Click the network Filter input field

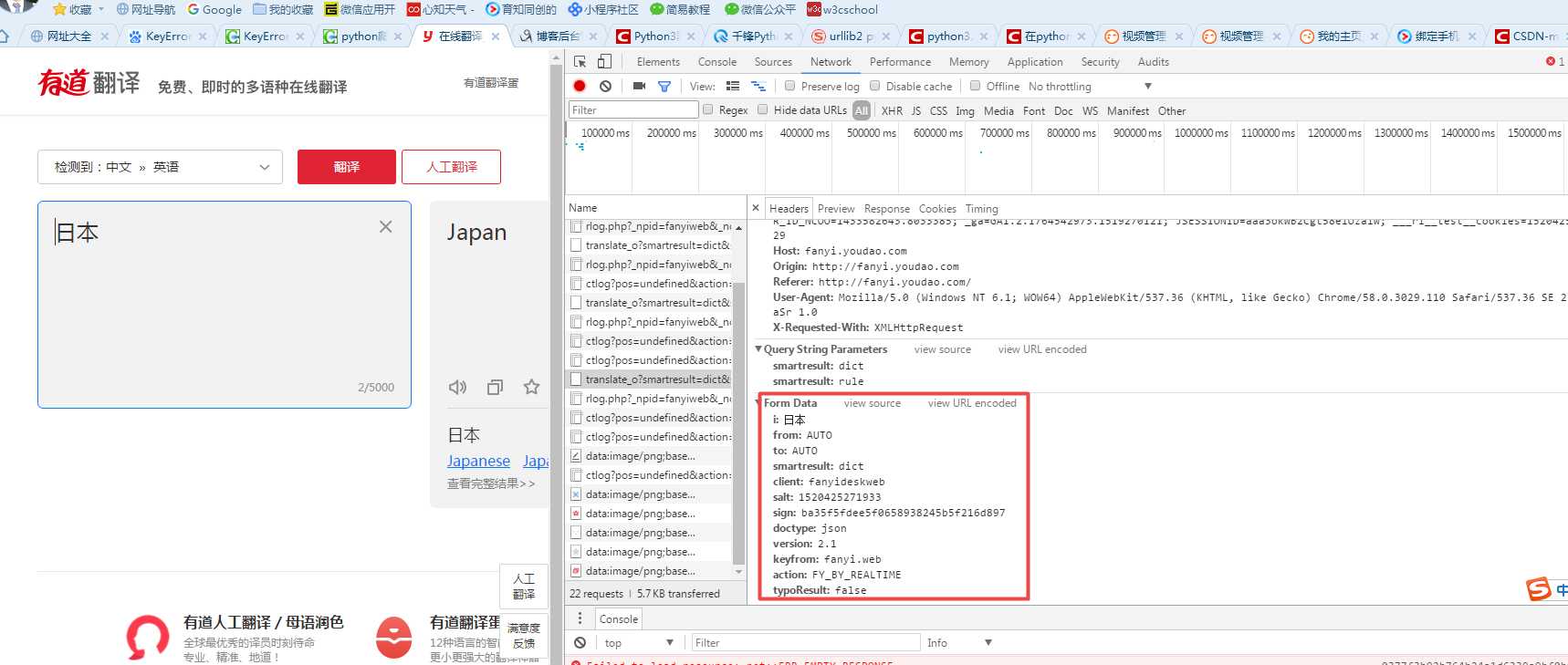(633, 109)
